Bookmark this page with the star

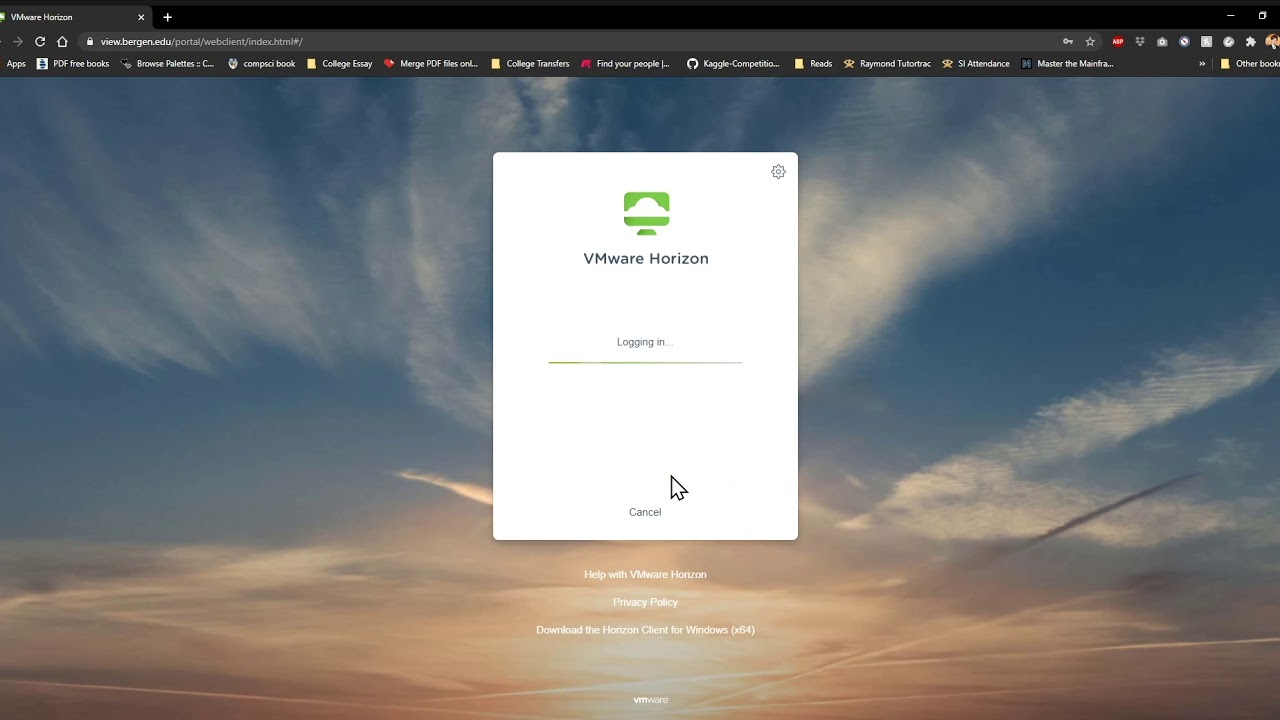(x=1090, y=42)
